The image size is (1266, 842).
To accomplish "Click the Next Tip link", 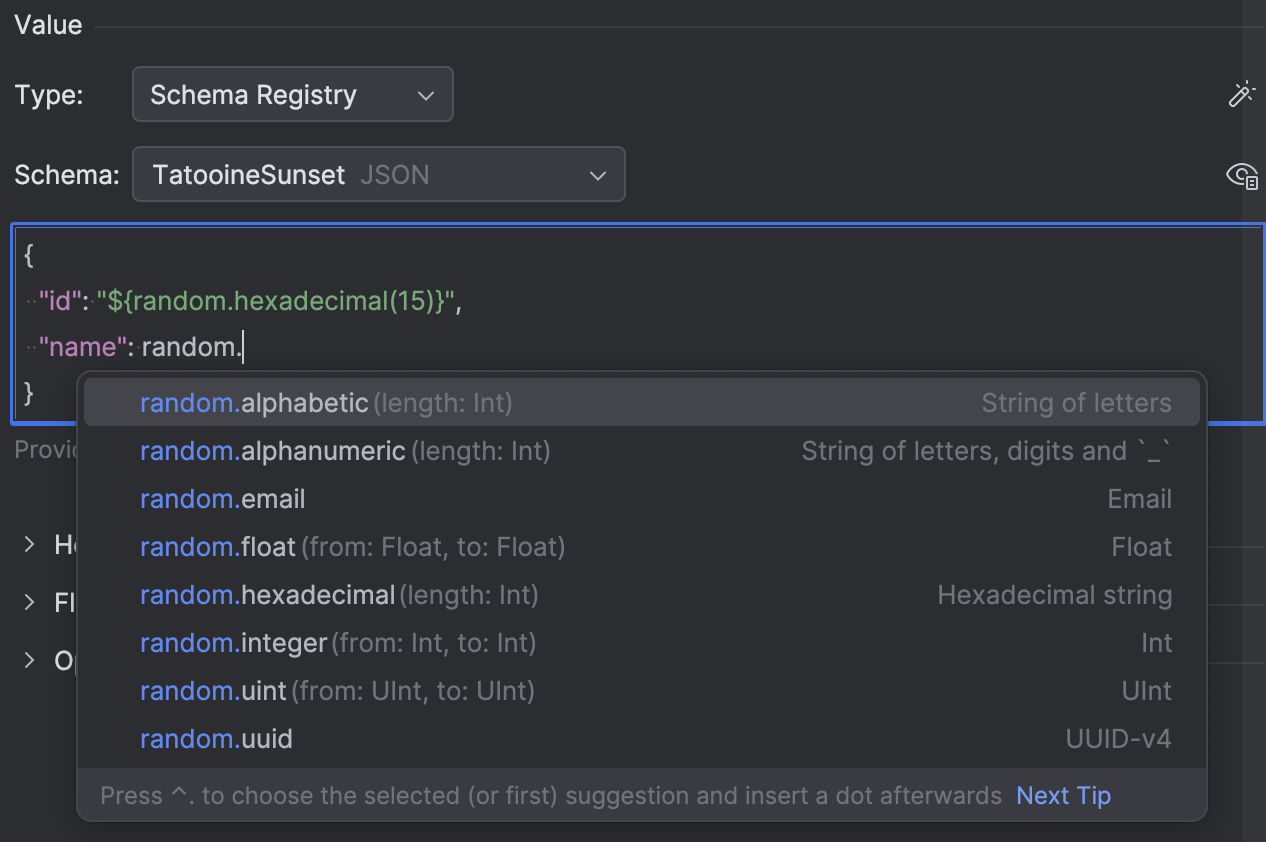I will 1062,795.
